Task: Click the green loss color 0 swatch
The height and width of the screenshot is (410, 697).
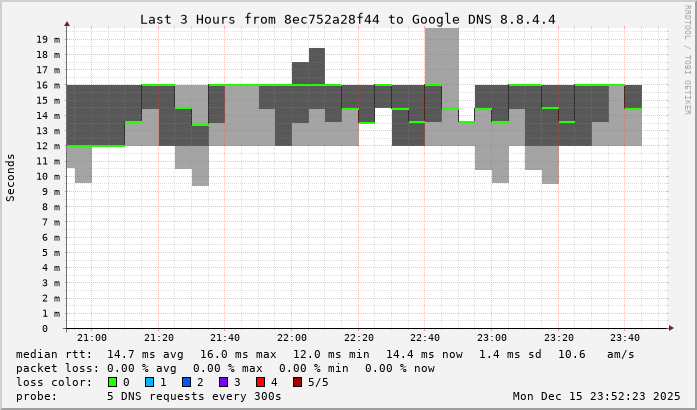Action: pyautogui.click(x=113, y=382)
